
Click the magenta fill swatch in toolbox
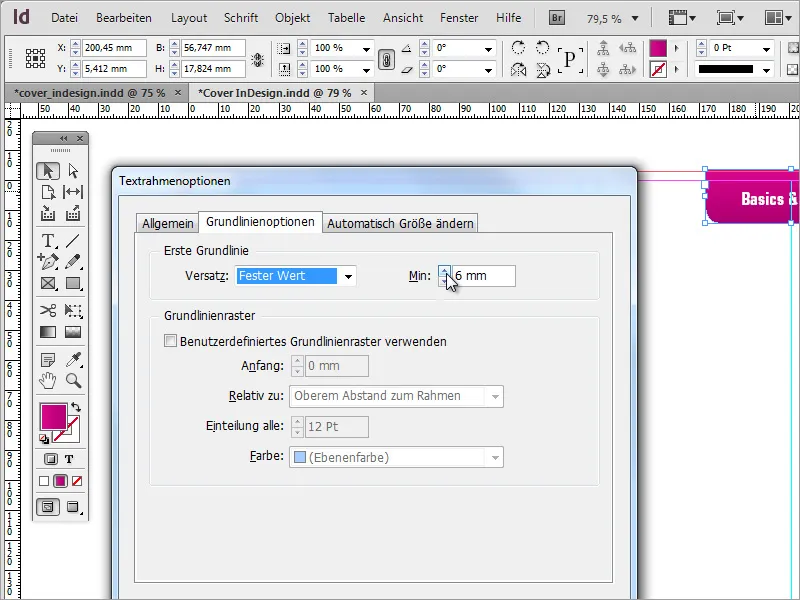coord(54,416)
